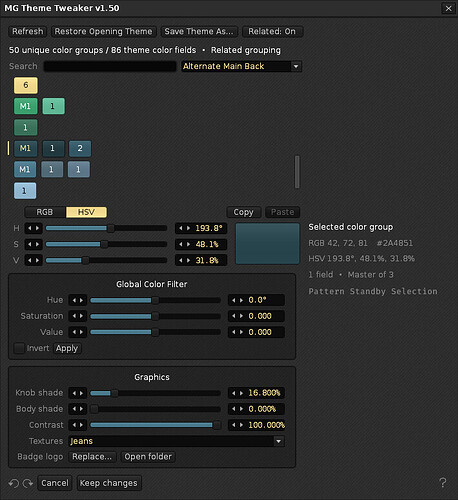Click the 0.000% Body shade value field

[256, 409]
